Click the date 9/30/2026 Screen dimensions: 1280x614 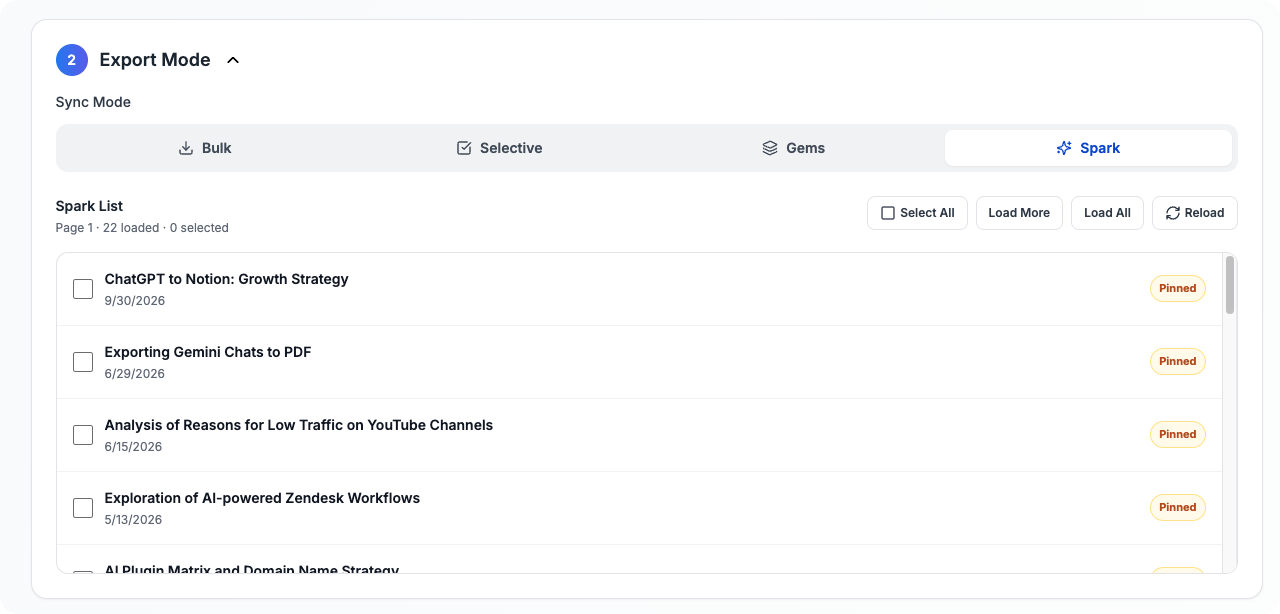pos(135,301)
